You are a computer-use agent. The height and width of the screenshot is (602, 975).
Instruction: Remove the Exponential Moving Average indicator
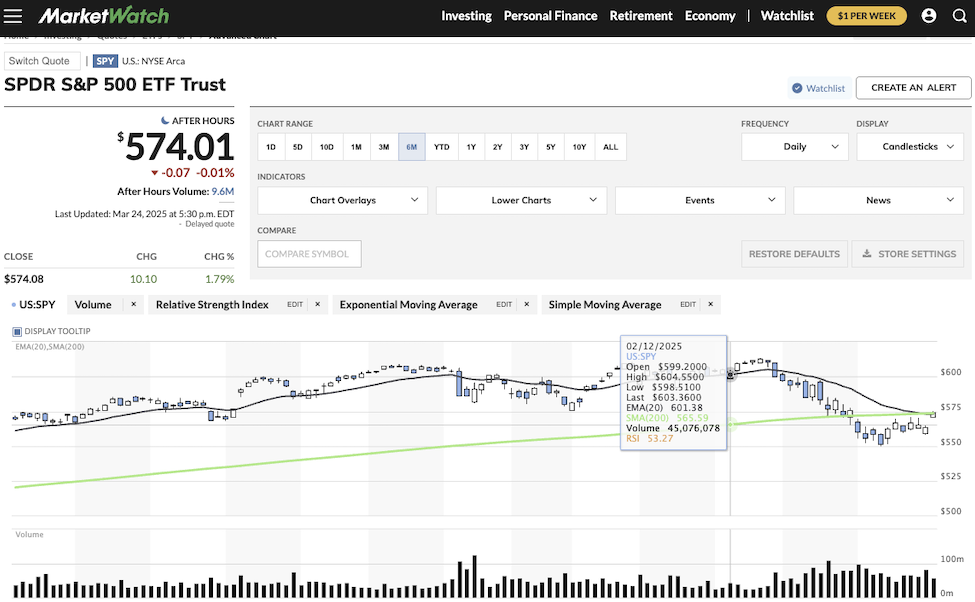[x=526, y=304]
